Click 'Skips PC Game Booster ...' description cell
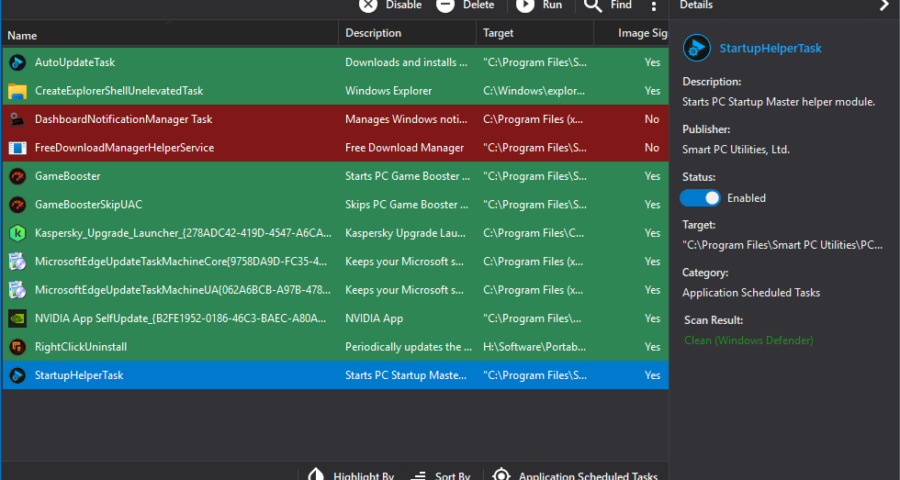The image size is (900, 480). (408, 204)
